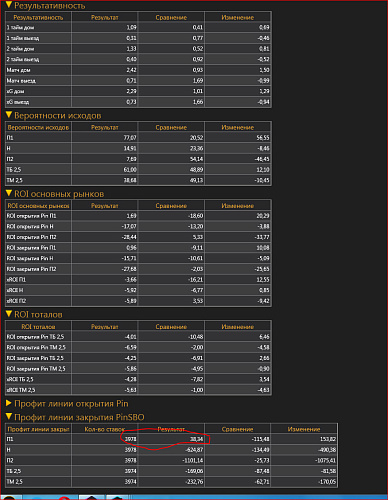Image resolution: width=388 pixels, height=500 pixels.
Task: Select the 'Матч выезд' row label
Action: click(x=21, y=81)
